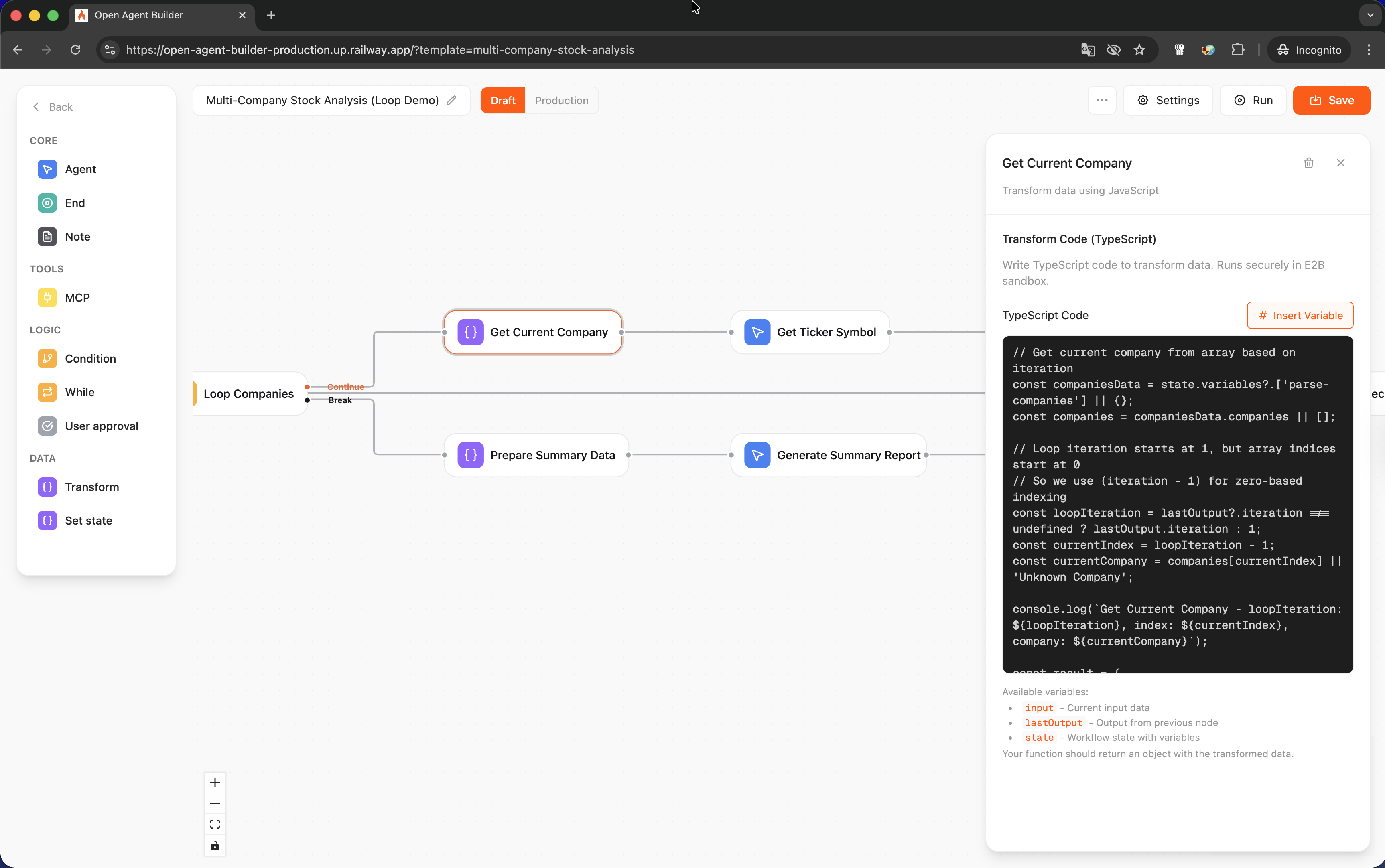
Task: Zoom in on the canvas
Action: [215, 783]
